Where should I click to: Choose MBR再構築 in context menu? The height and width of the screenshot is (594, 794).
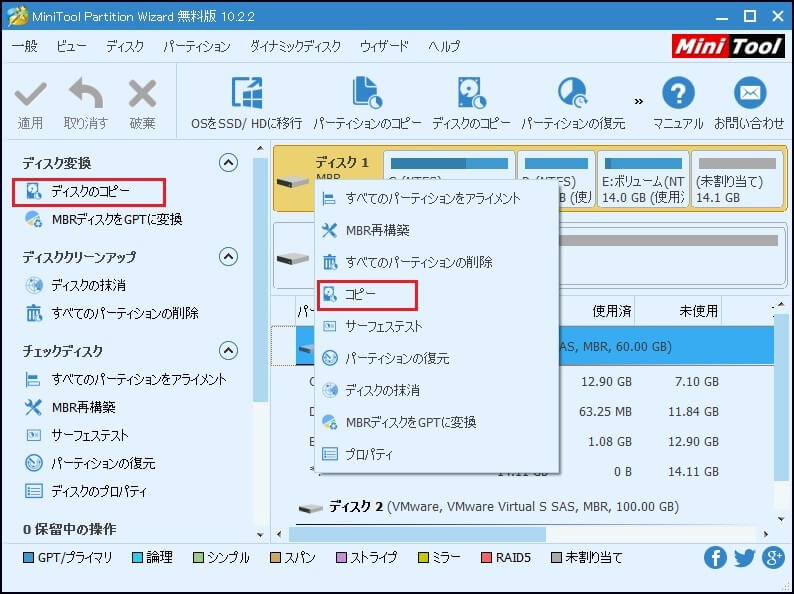pyautogui.click(x=437, y=231)
